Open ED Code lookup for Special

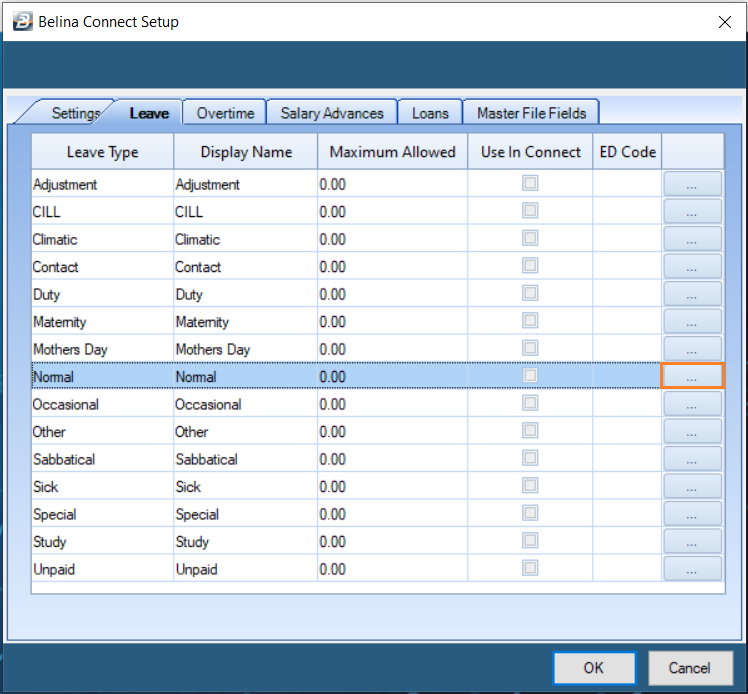692,514
